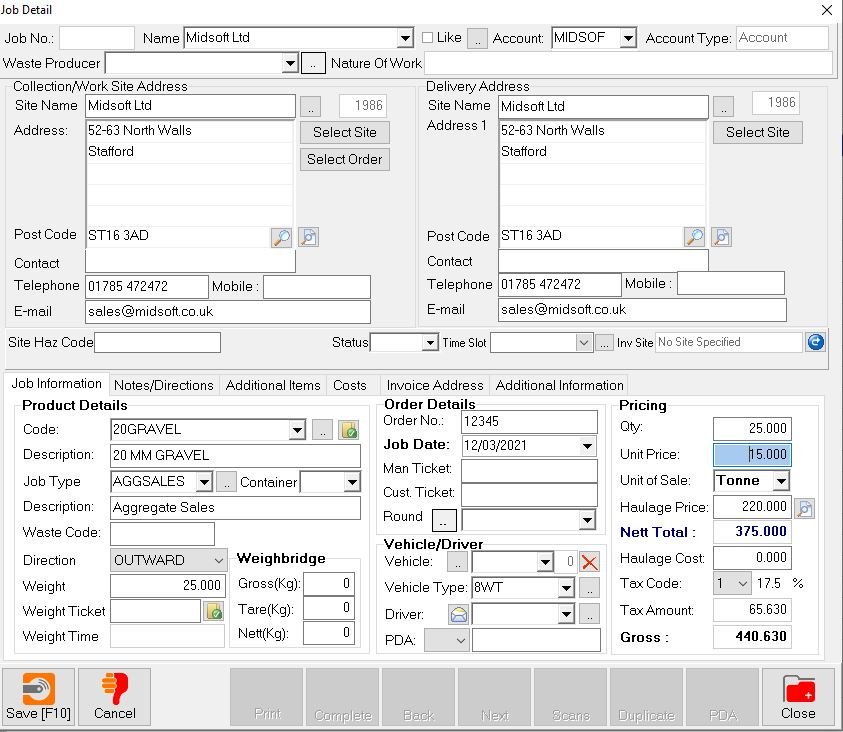Toggle the Like checkbox
843x732 pixels.
[x=427, y=37]
